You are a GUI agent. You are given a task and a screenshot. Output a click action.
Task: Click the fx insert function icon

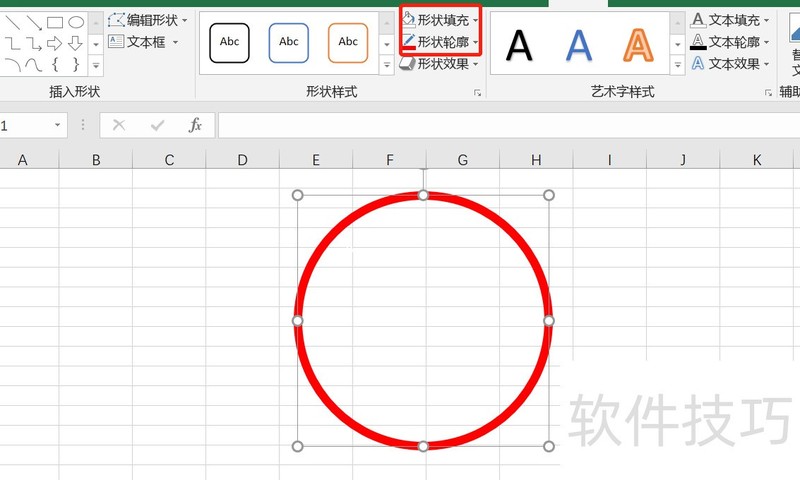(195, 125)
